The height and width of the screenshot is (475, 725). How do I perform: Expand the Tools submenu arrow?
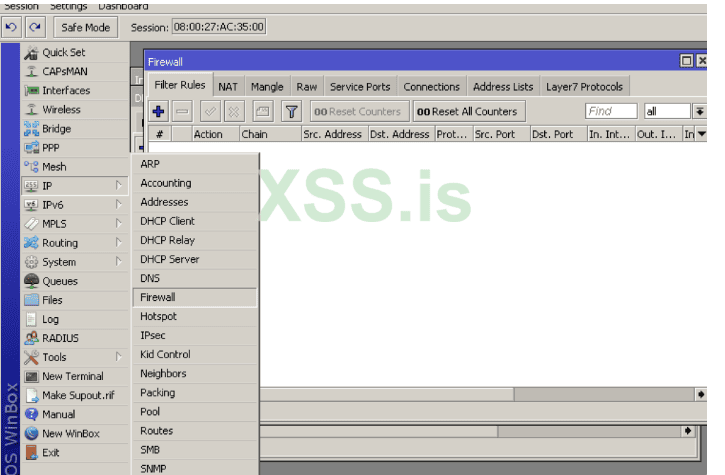[x=118, y=357]
